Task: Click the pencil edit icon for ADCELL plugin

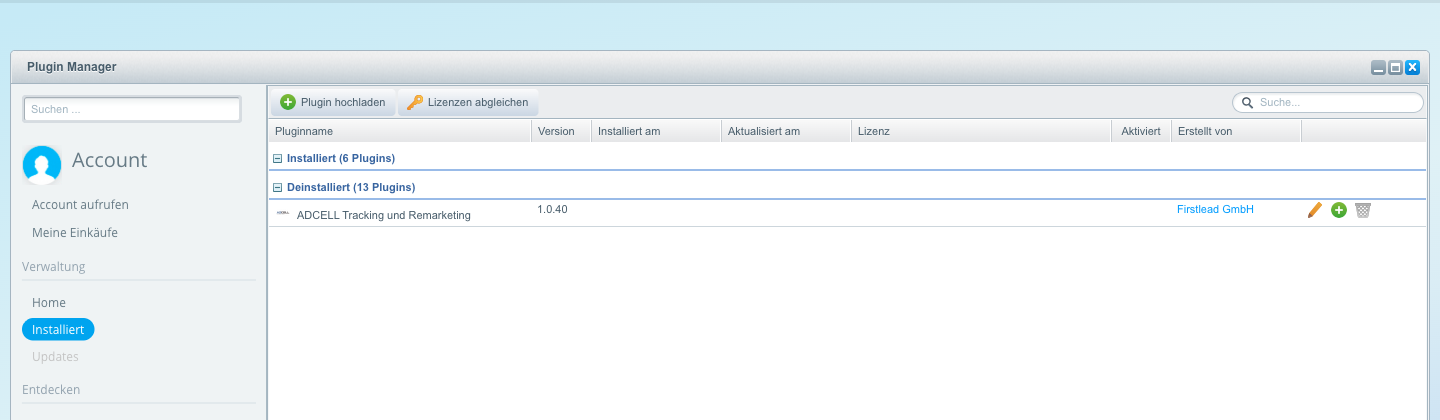Action: click(x=1315, y=210)
